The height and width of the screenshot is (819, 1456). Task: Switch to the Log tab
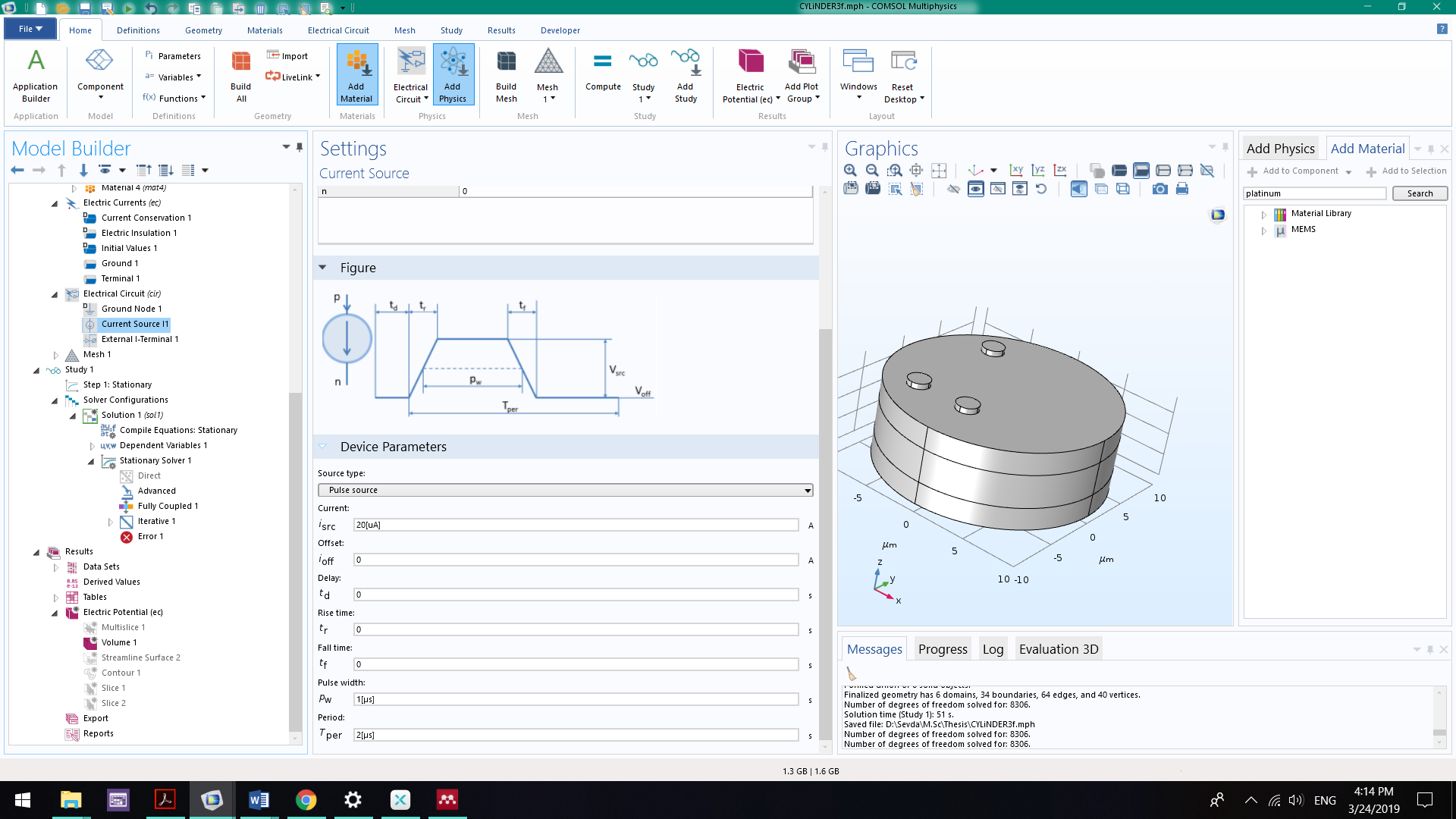click(x=993, y=649)
